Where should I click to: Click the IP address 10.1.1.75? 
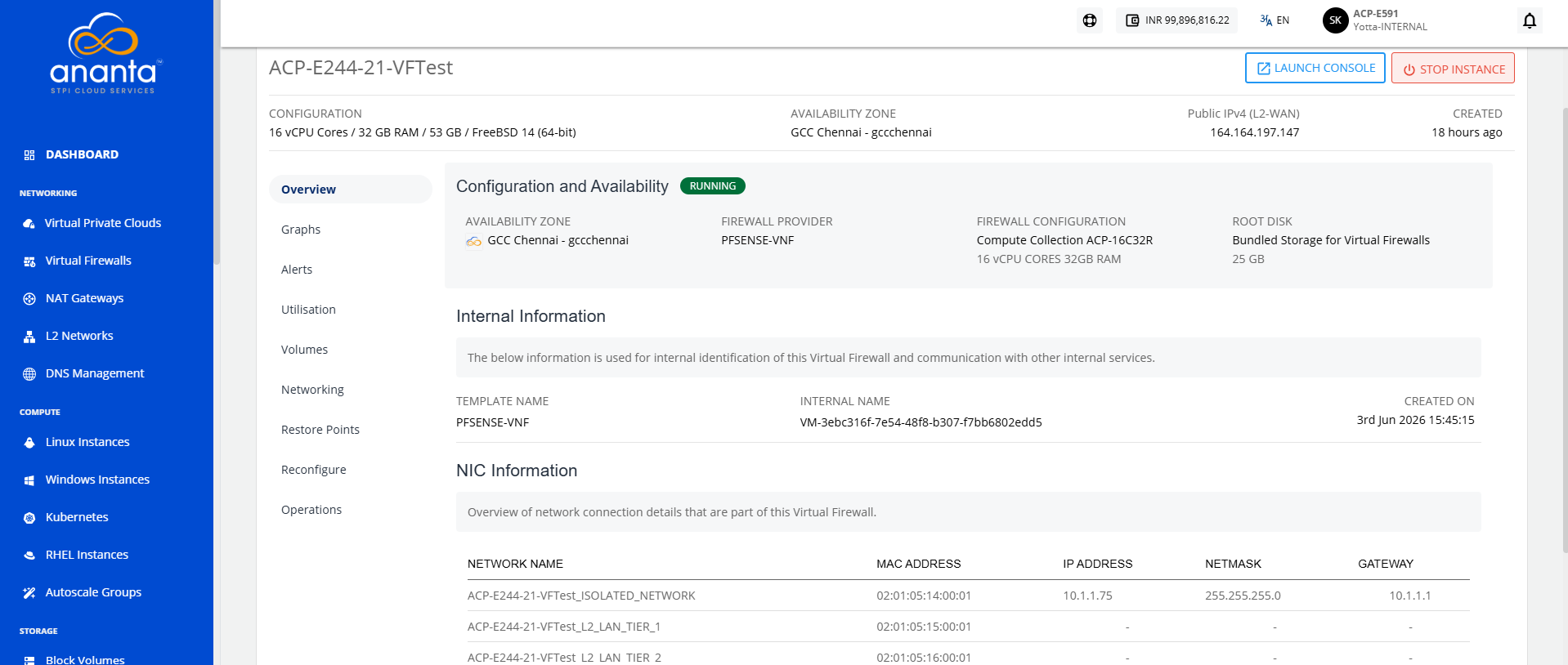[x=1087, y=596]
